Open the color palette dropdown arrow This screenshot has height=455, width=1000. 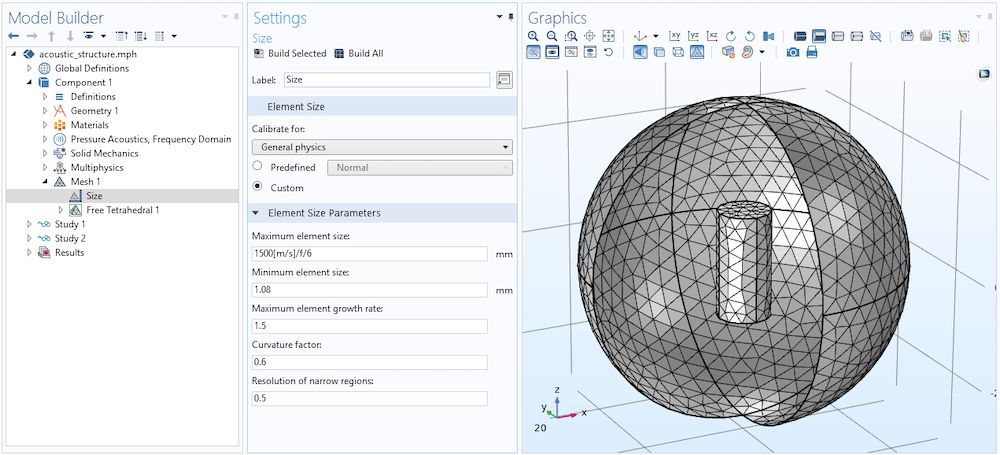click(x=762, y=52)
